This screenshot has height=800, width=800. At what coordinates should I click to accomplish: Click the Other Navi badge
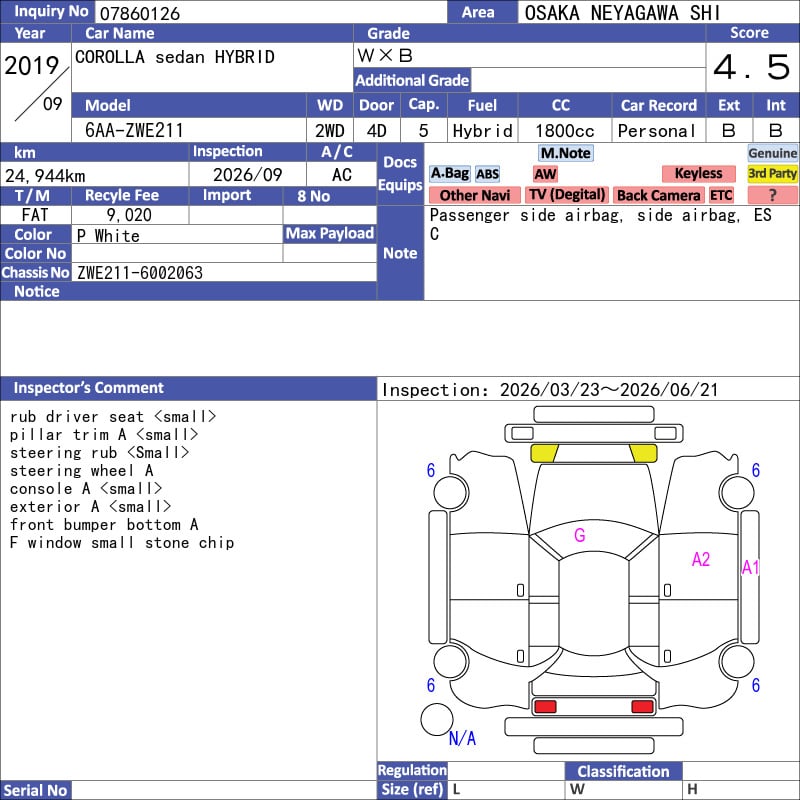pyautogui.click(x=475, y=196)
